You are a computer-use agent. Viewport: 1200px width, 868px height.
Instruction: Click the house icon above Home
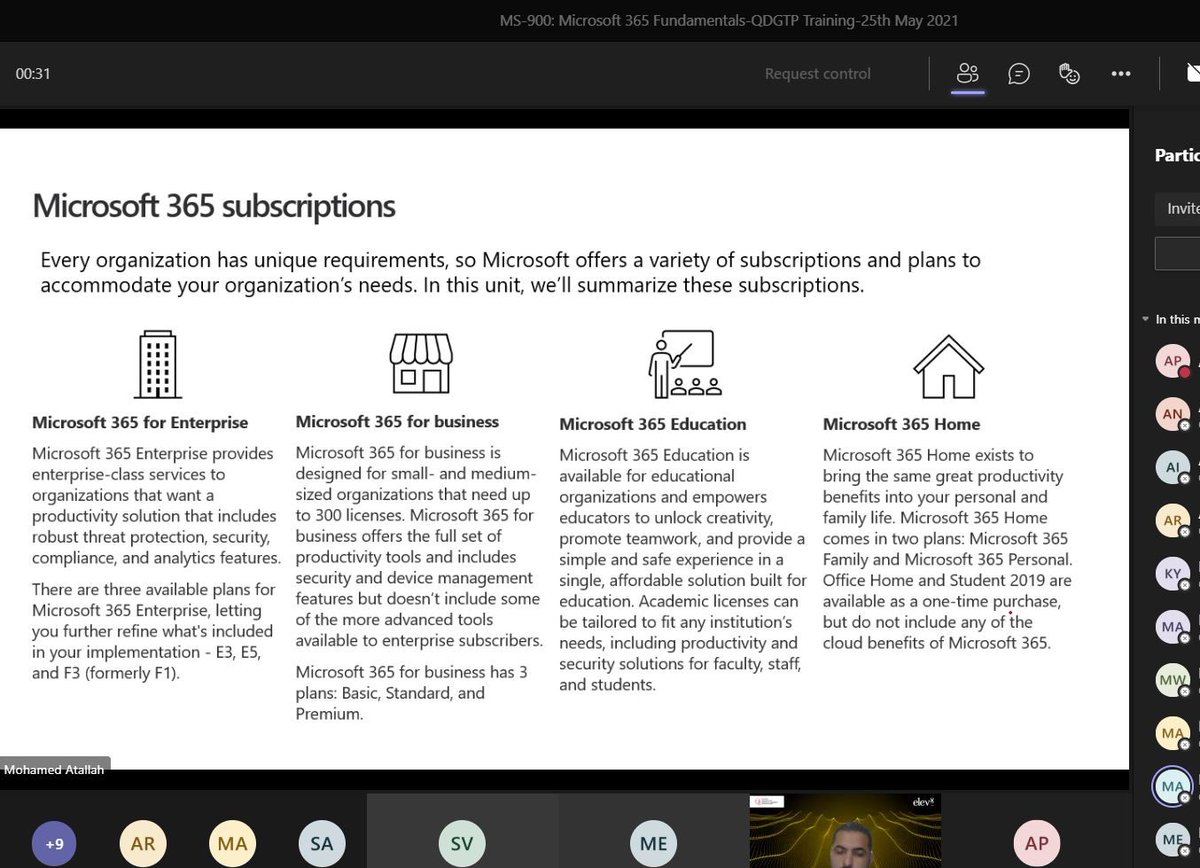tap(948, 366)
